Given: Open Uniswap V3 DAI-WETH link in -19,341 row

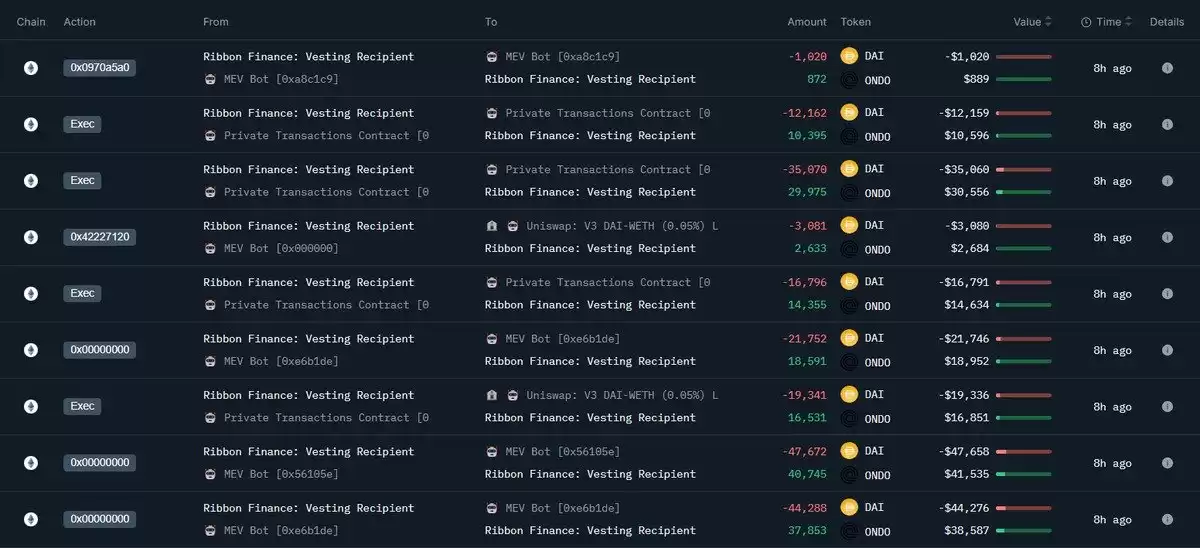Looking at the screenshot, I should tap(622, 395).
